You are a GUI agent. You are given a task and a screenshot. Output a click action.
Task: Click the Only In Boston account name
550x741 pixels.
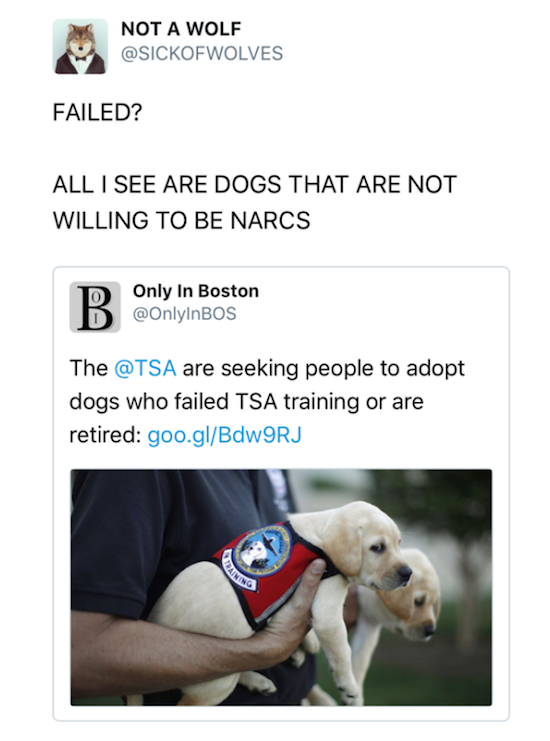(196, 291)
